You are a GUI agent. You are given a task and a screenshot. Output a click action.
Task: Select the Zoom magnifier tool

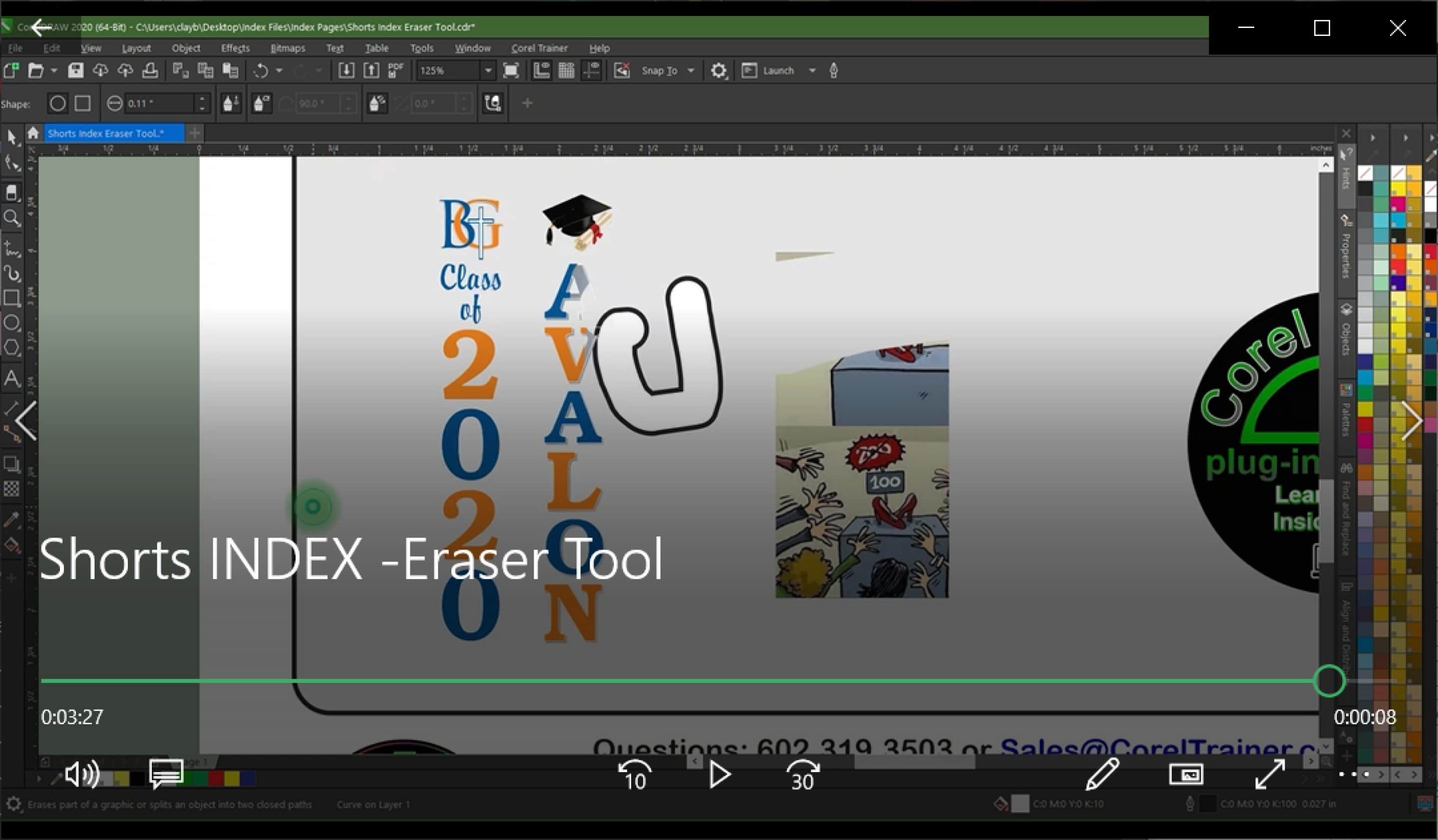click(11, 218)
